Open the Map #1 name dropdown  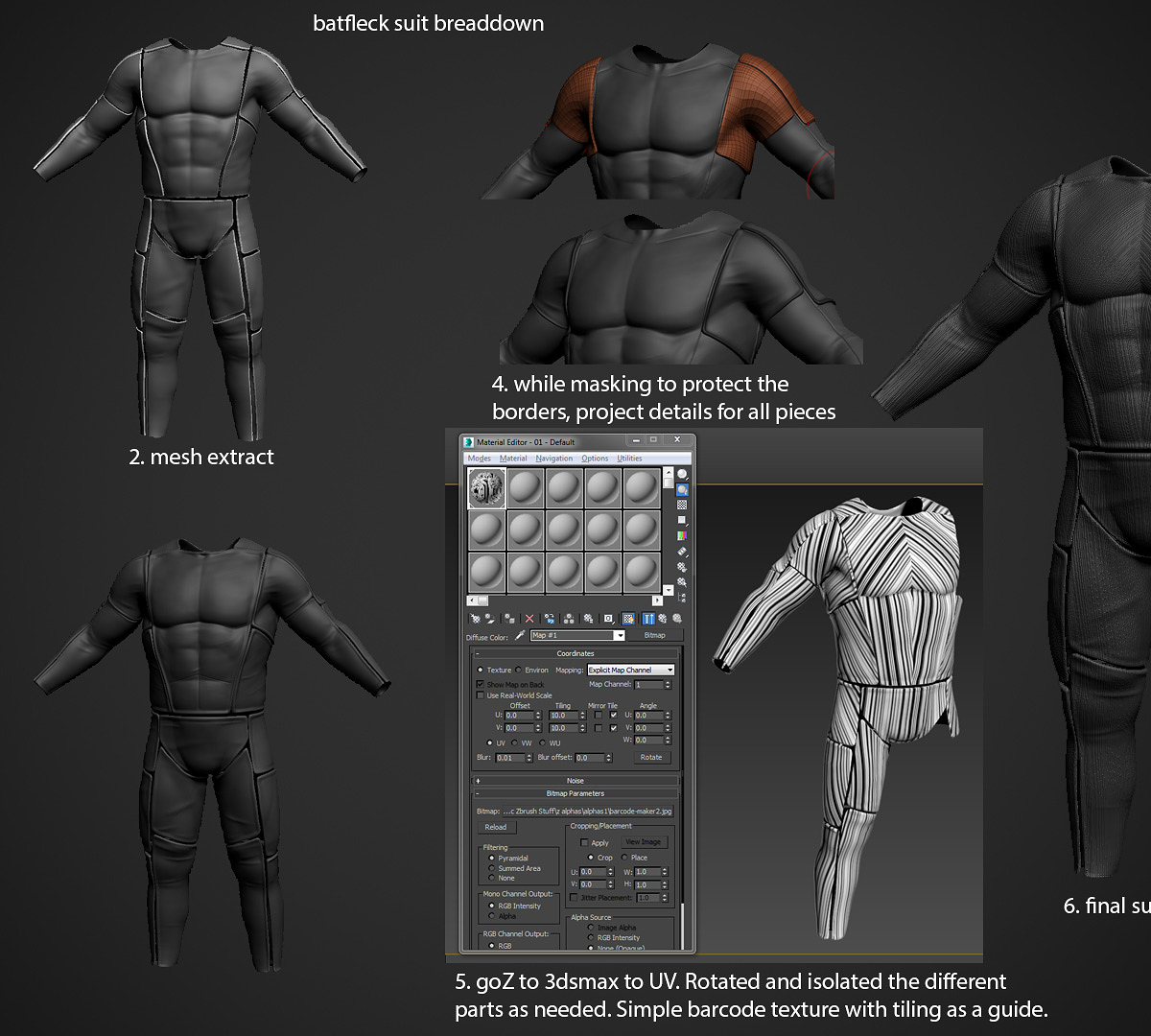click(x=620, y=635)
